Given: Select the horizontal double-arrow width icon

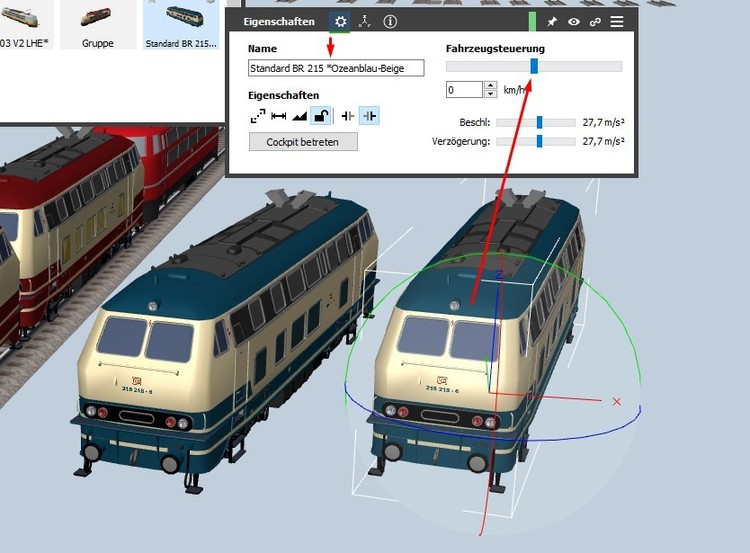Looking at the screenshot, I should click(278, 116).
